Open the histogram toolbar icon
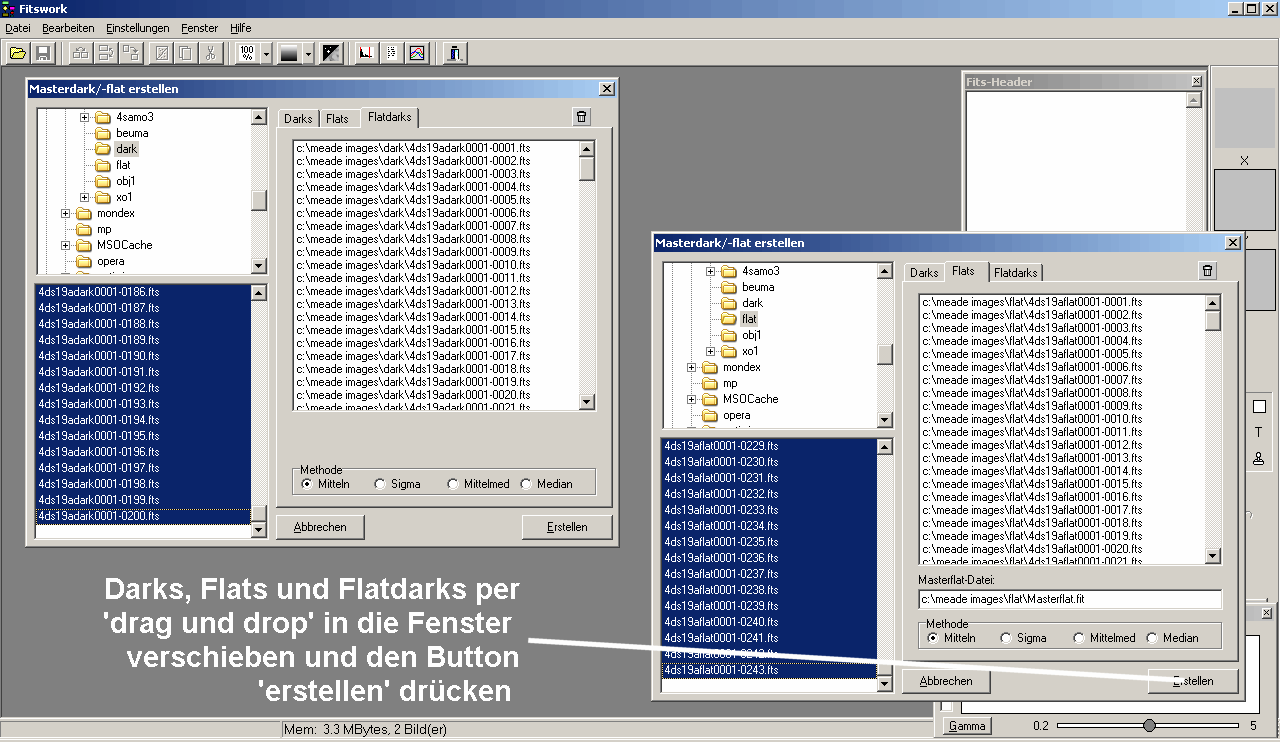Screen dimensions: 1280x742 tap(366, 54)
